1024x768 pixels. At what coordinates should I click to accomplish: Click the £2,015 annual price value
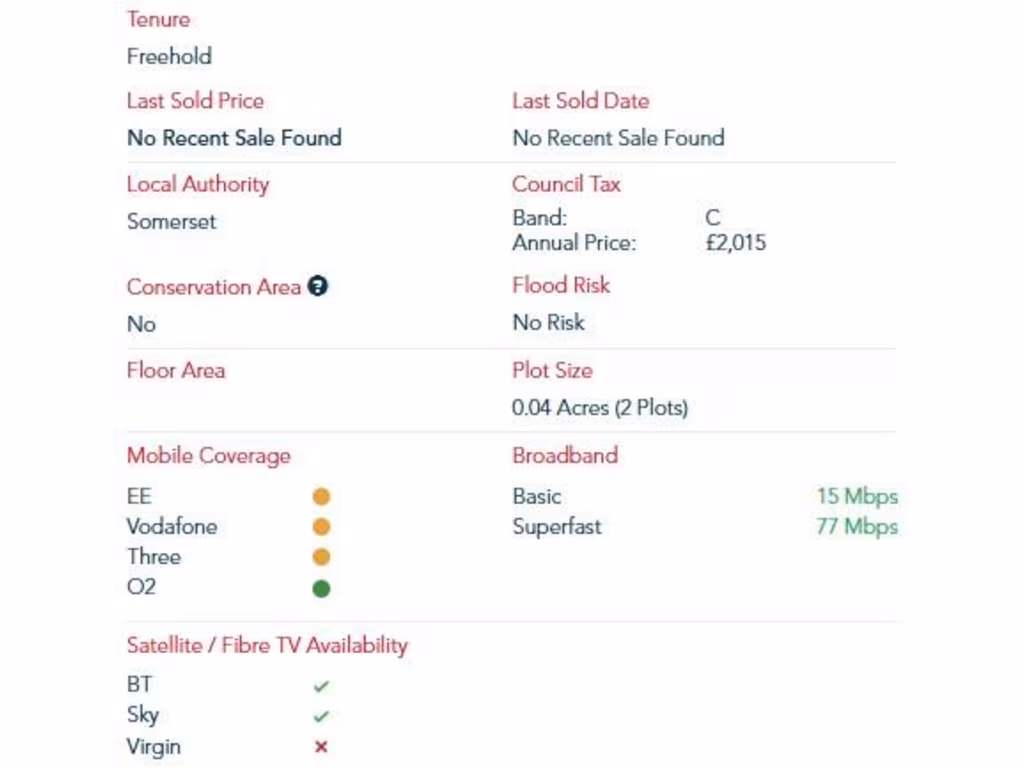735,243
